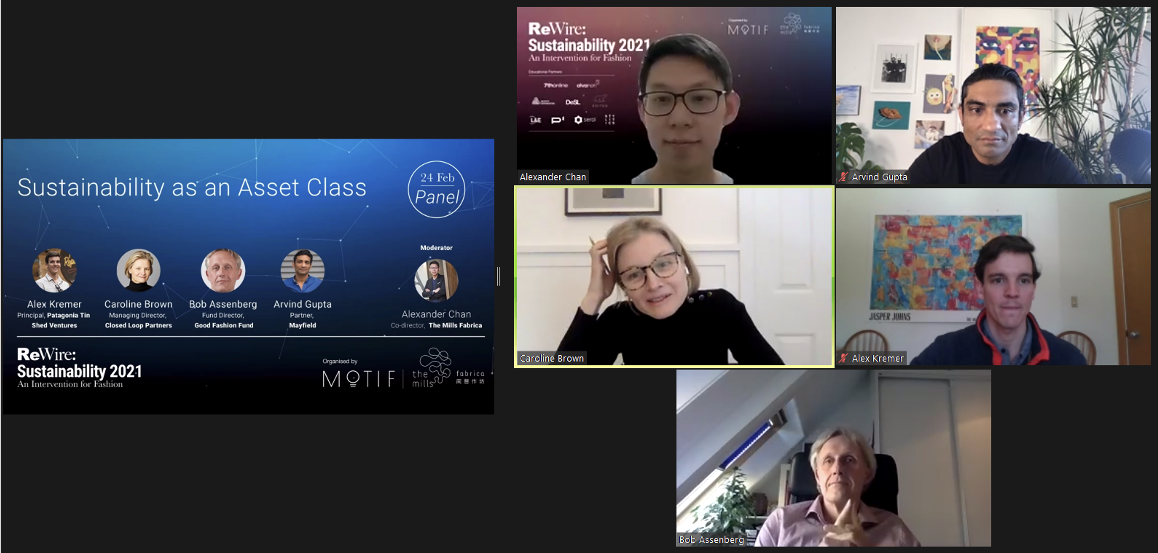Grab the divider handle between slide and gallery
Image resolution: width=1158 pixels, height=553 pixels.
499,276
